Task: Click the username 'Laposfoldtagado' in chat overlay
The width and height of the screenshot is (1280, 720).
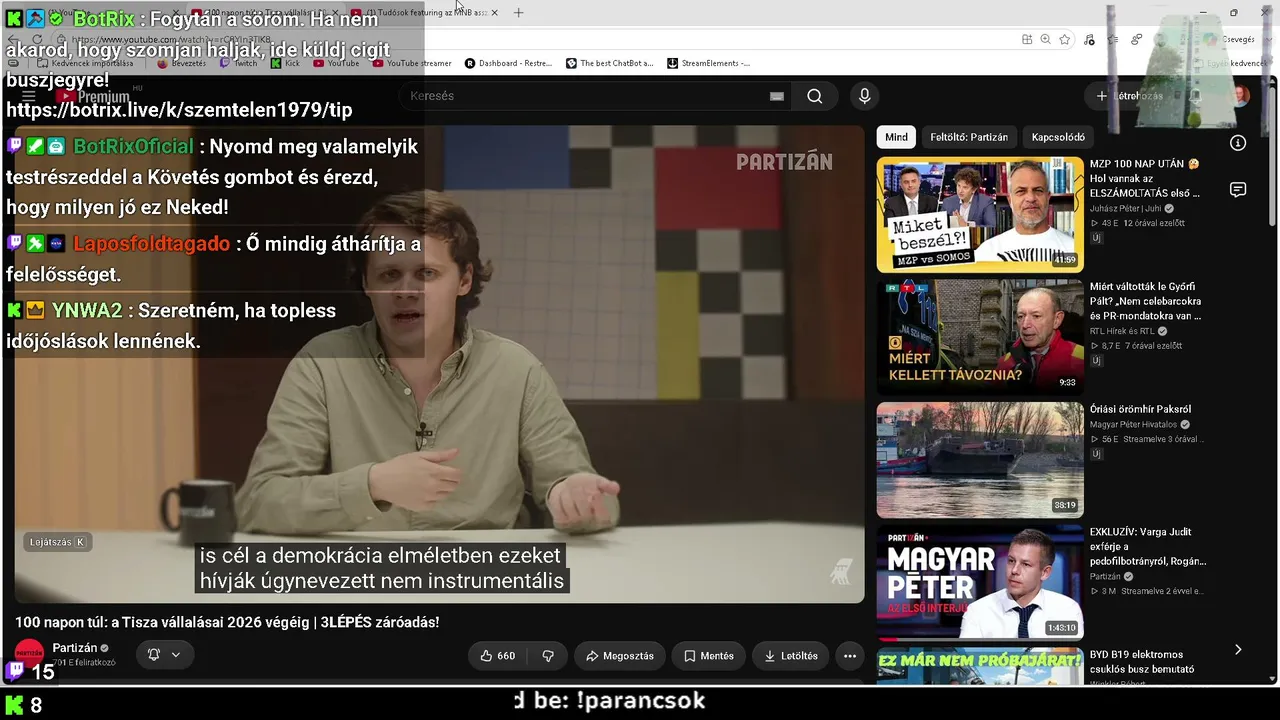Action: click(151, 244)
